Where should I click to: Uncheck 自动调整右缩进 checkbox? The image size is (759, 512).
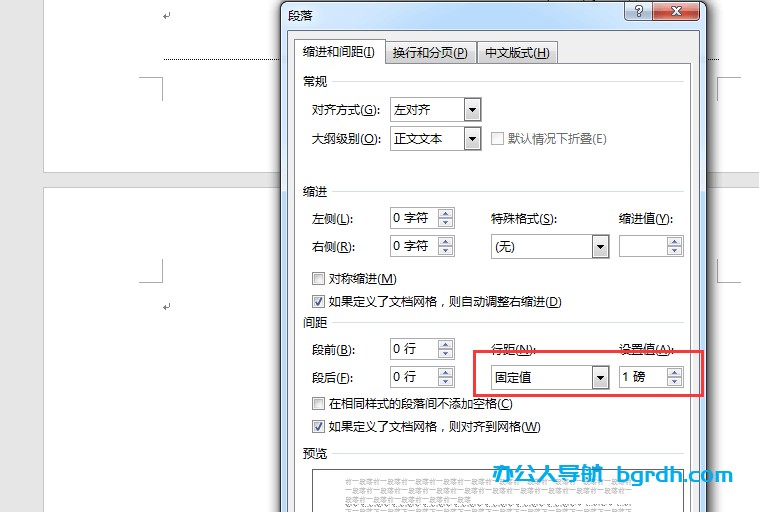click(x=318, y=301)
